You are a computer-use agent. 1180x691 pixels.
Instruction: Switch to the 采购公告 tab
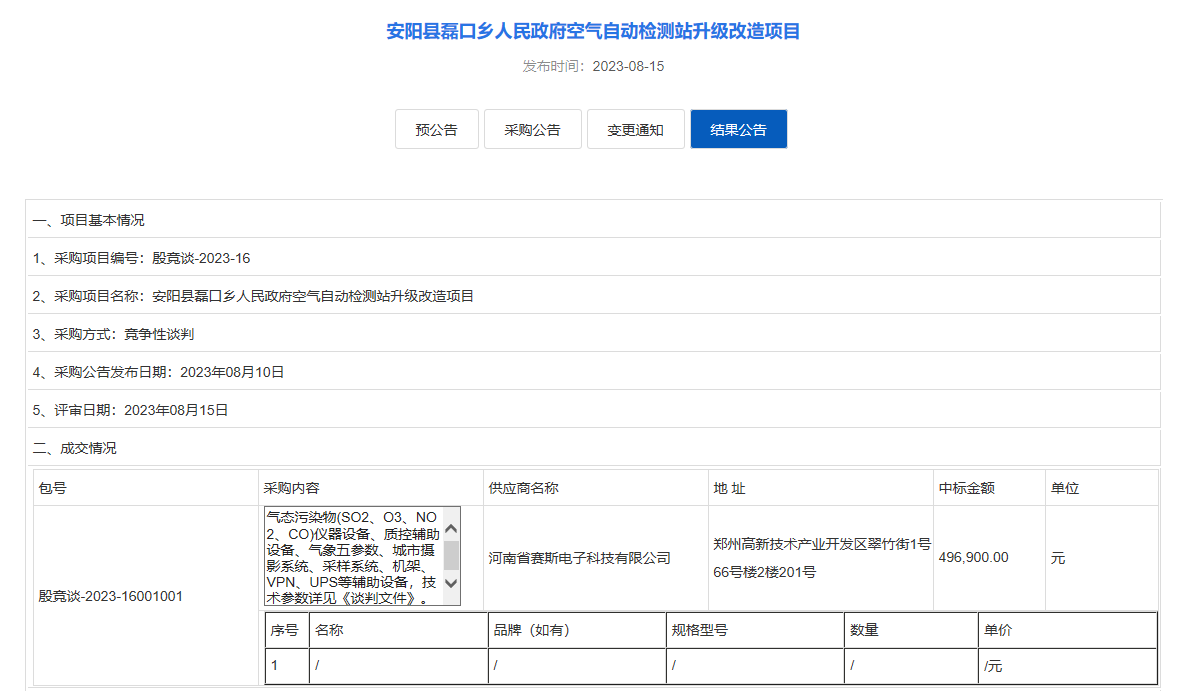click(532, 129)
